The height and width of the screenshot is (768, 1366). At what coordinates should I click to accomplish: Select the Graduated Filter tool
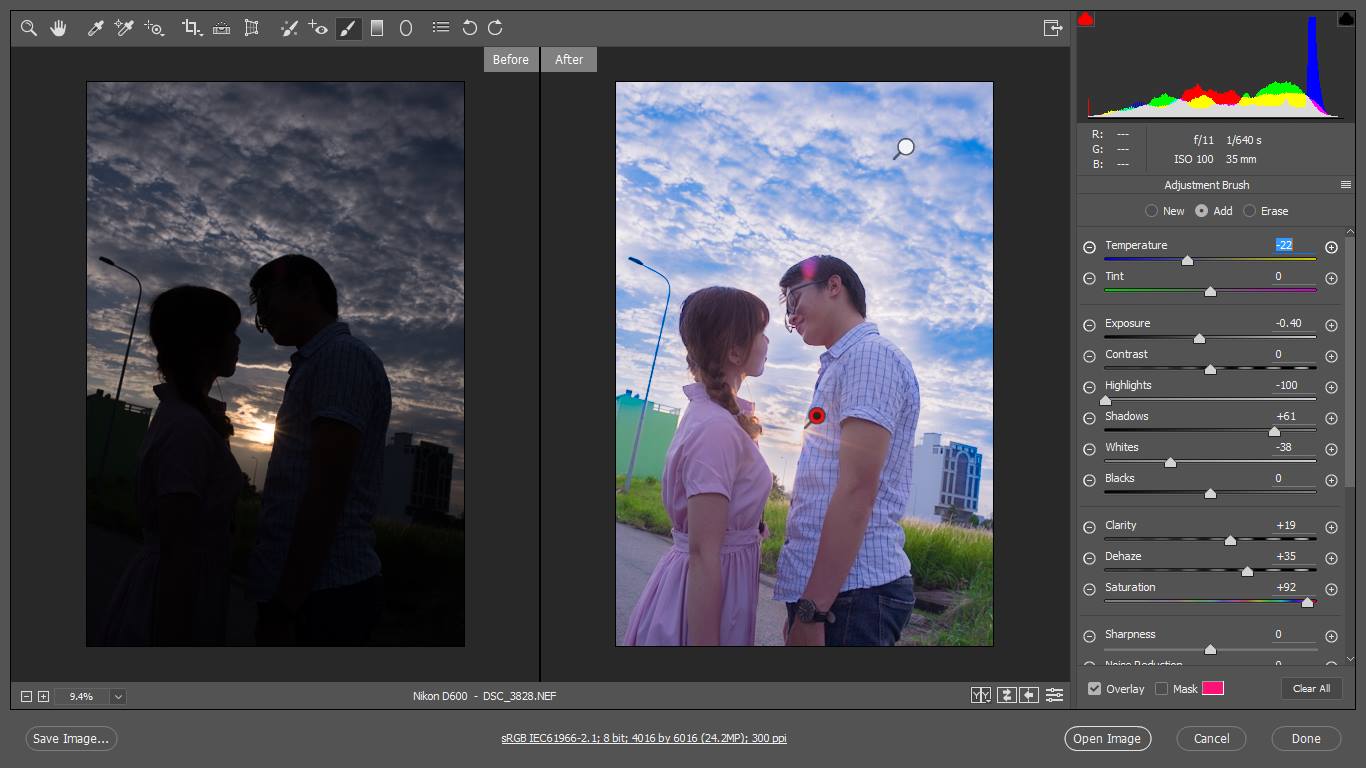pos(377,28)
